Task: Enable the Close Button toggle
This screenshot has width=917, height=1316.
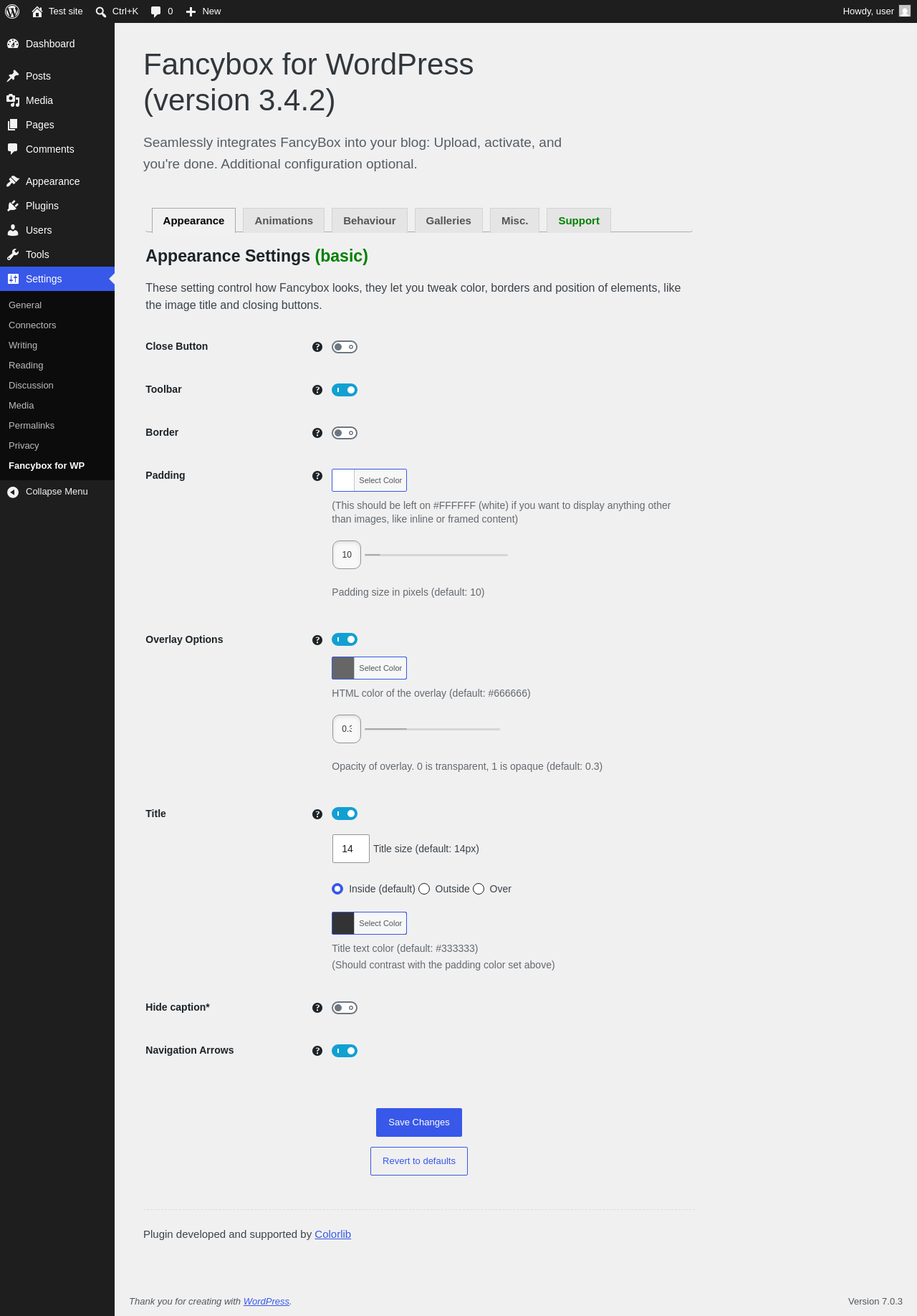Action: click(345, 347)
